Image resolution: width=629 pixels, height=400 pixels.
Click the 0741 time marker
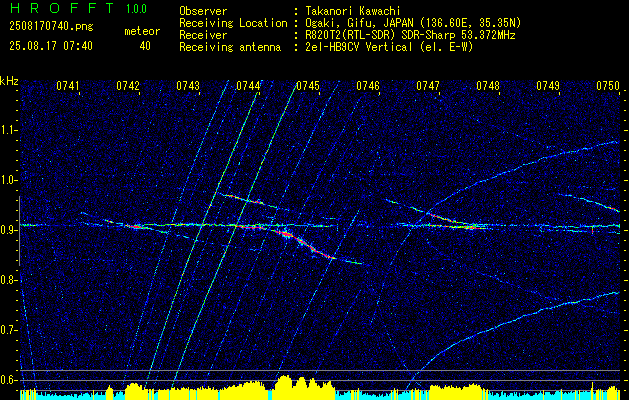tap(67, 86)
